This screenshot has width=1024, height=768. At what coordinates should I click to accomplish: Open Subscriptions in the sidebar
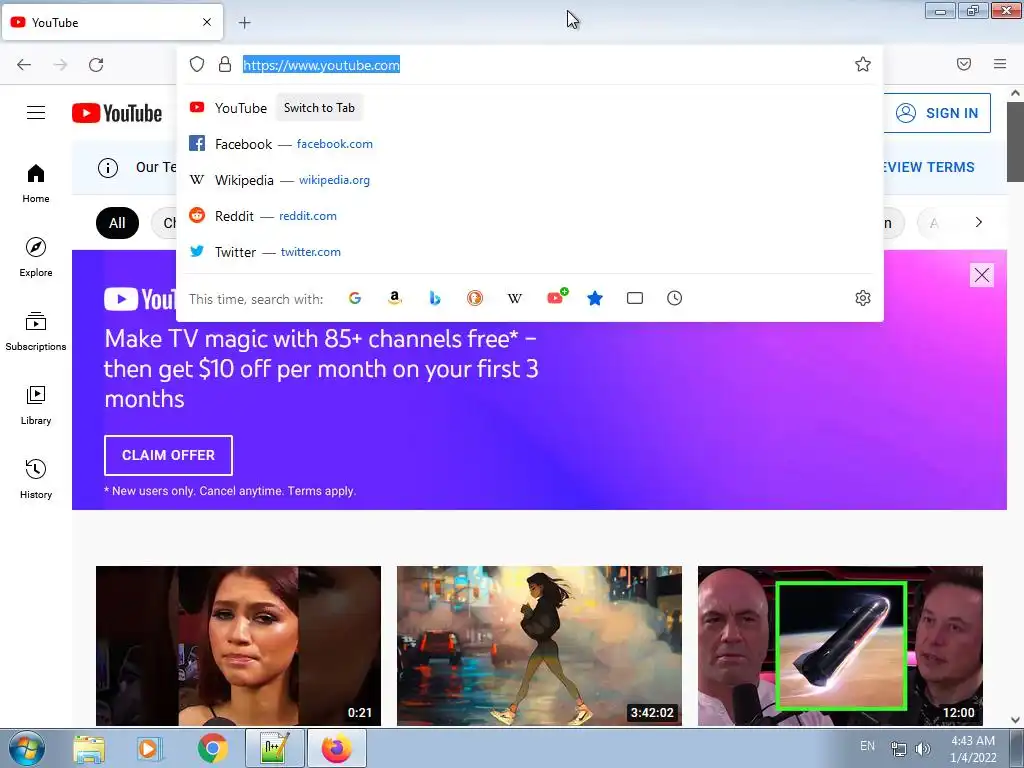[36, 331]
